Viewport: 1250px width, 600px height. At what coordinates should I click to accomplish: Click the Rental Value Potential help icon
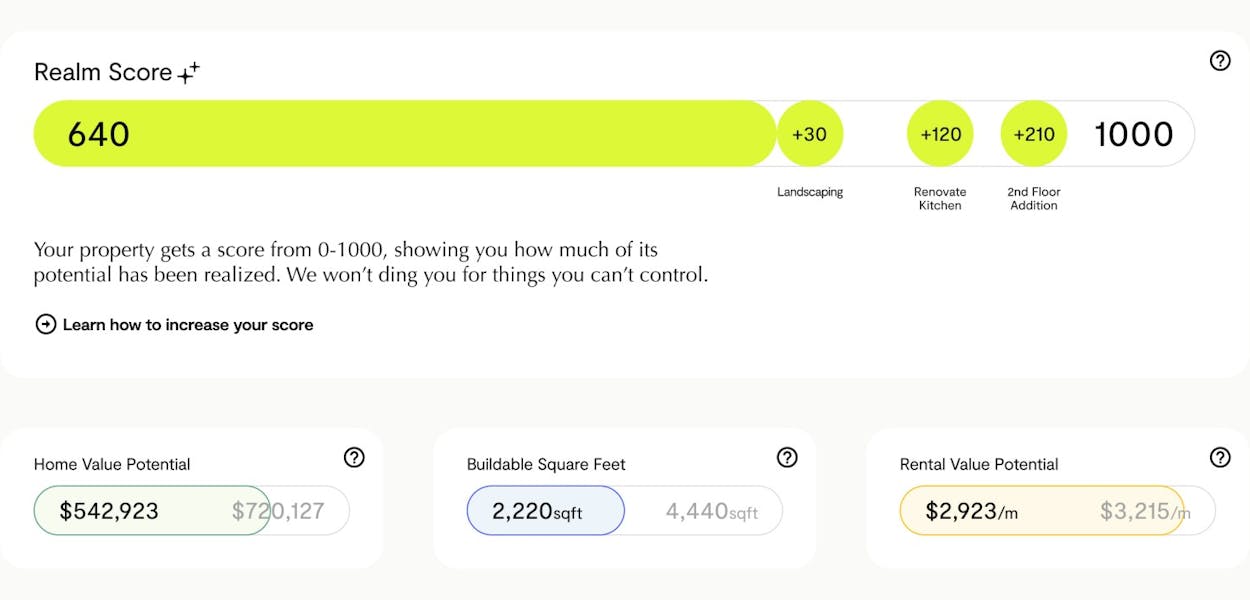click(1220, 457)
